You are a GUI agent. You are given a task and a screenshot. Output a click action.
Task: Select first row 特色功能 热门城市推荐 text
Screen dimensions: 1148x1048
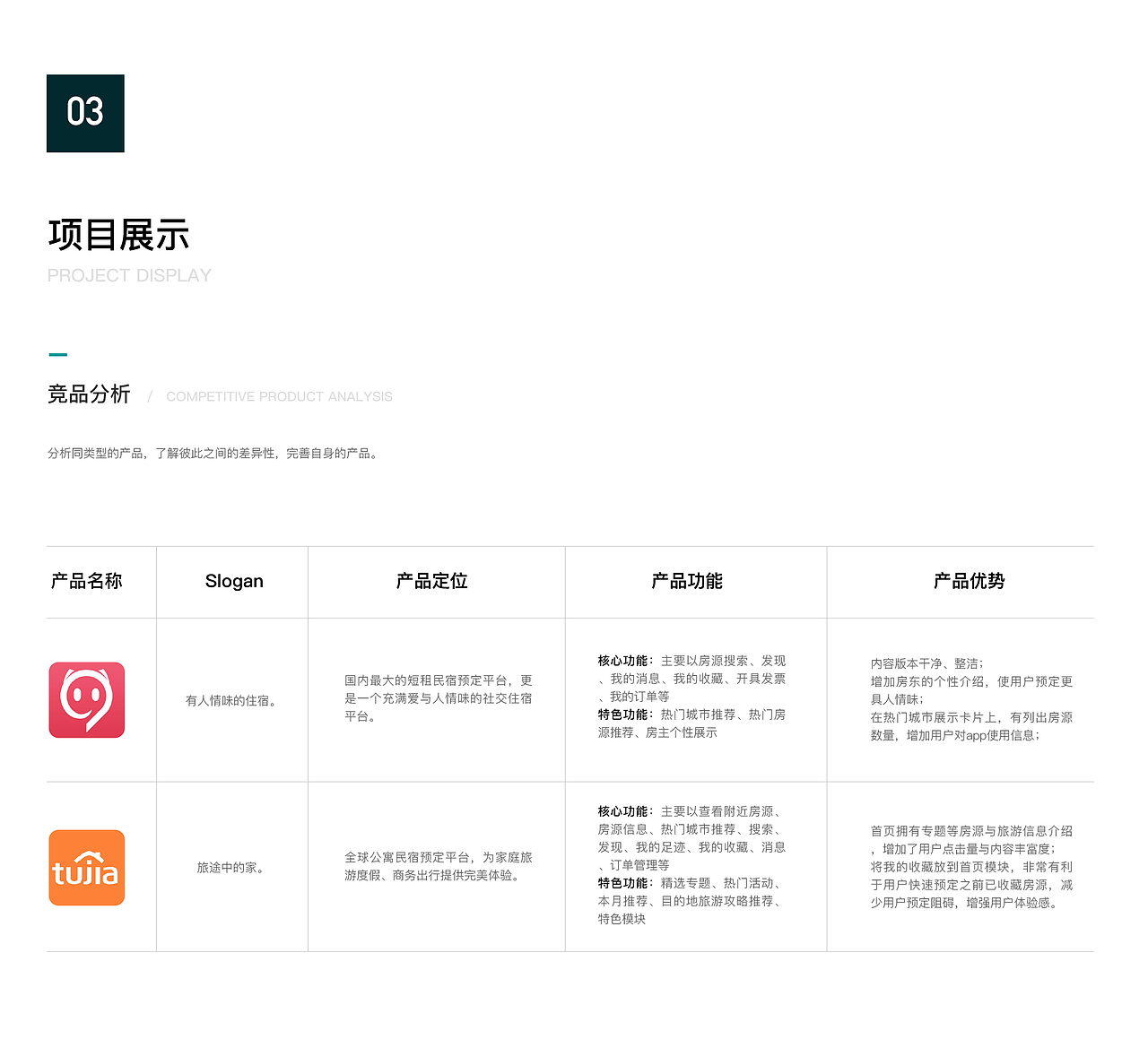tap(691, 723)
